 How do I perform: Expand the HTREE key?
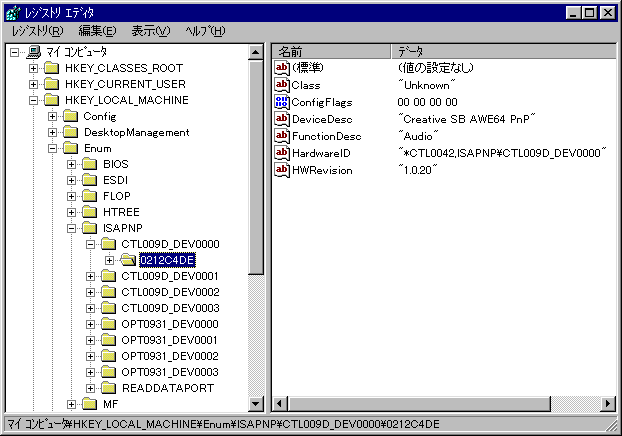(x=71, y=212)
